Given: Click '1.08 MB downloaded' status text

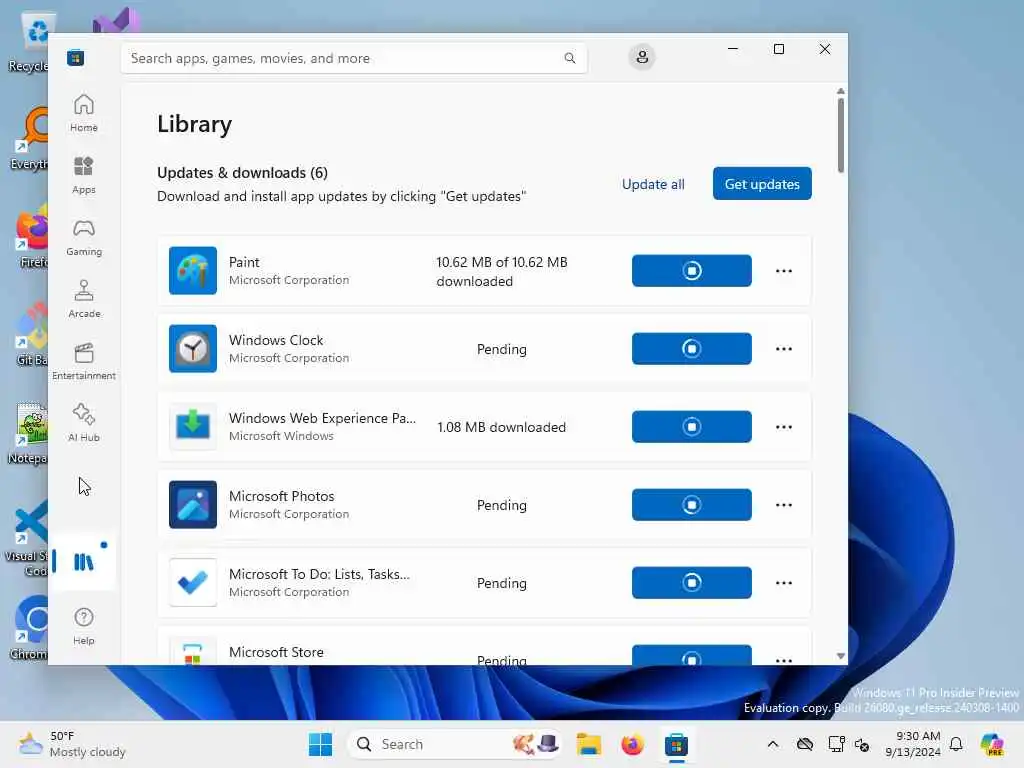Looking at the screenshot, I should (502, 427).
